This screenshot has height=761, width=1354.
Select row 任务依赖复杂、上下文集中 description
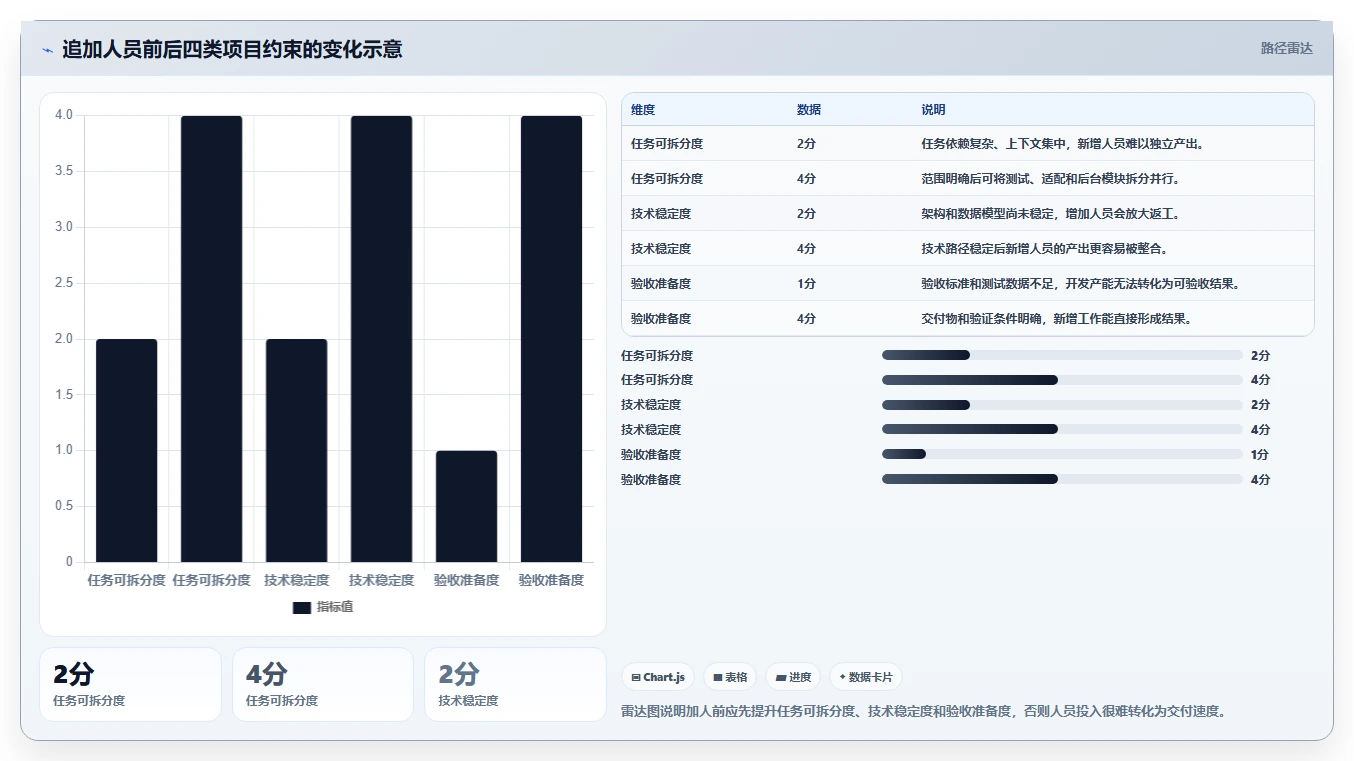click(x=1062, y=143)
